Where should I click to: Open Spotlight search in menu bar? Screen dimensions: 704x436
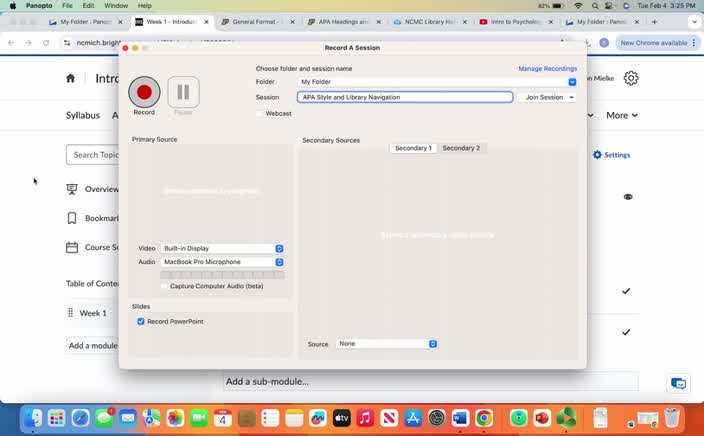tap(595, 6)
